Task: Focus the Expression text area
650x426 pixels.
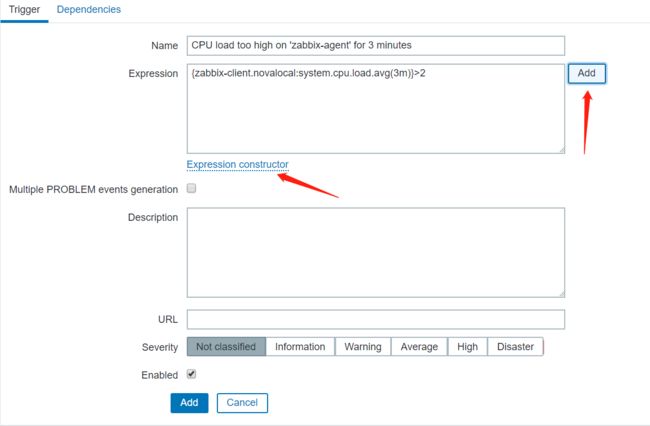Action: (376, 109)
